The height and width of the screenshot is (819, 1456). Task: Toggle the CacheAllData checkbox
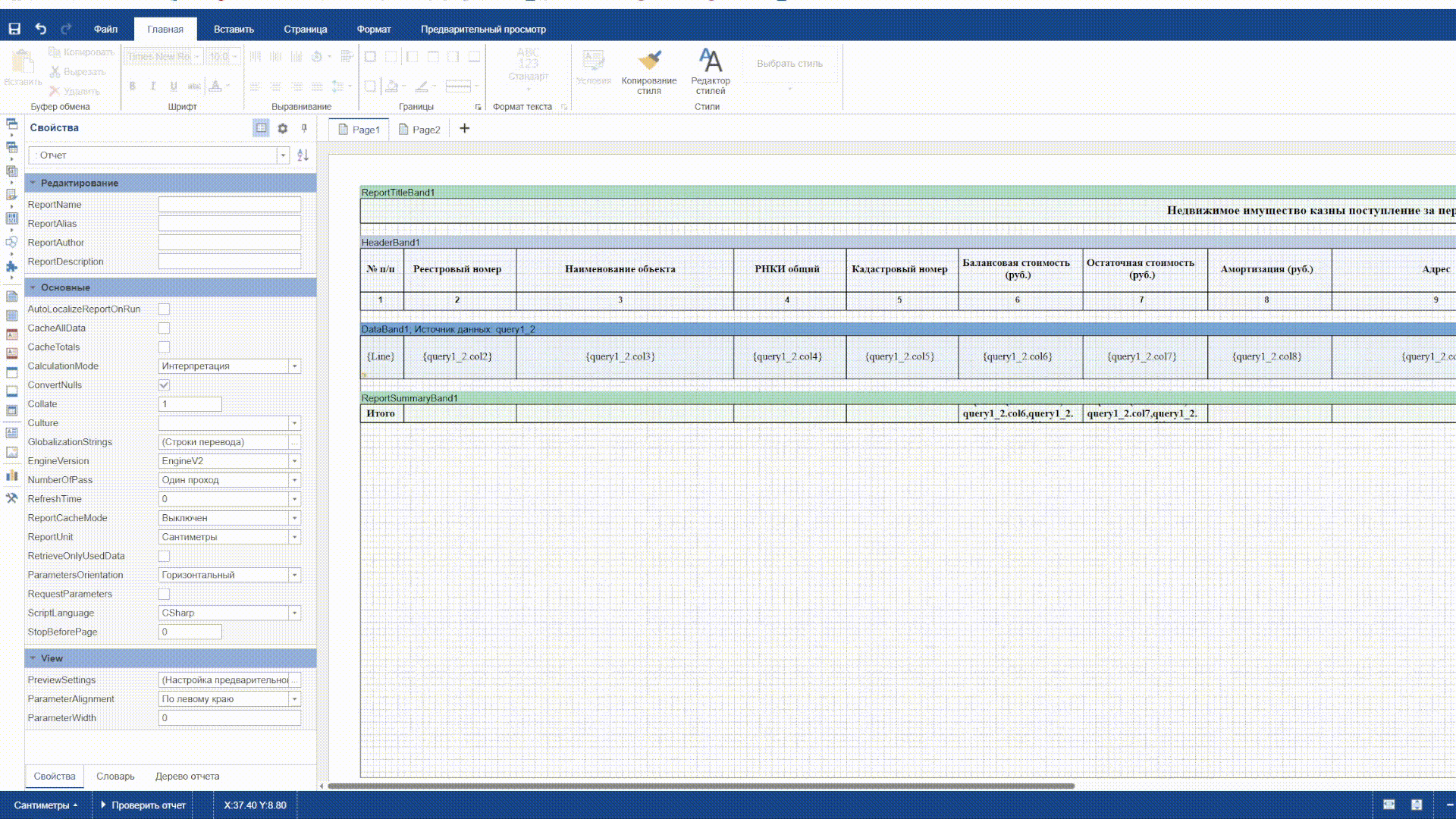164,328
